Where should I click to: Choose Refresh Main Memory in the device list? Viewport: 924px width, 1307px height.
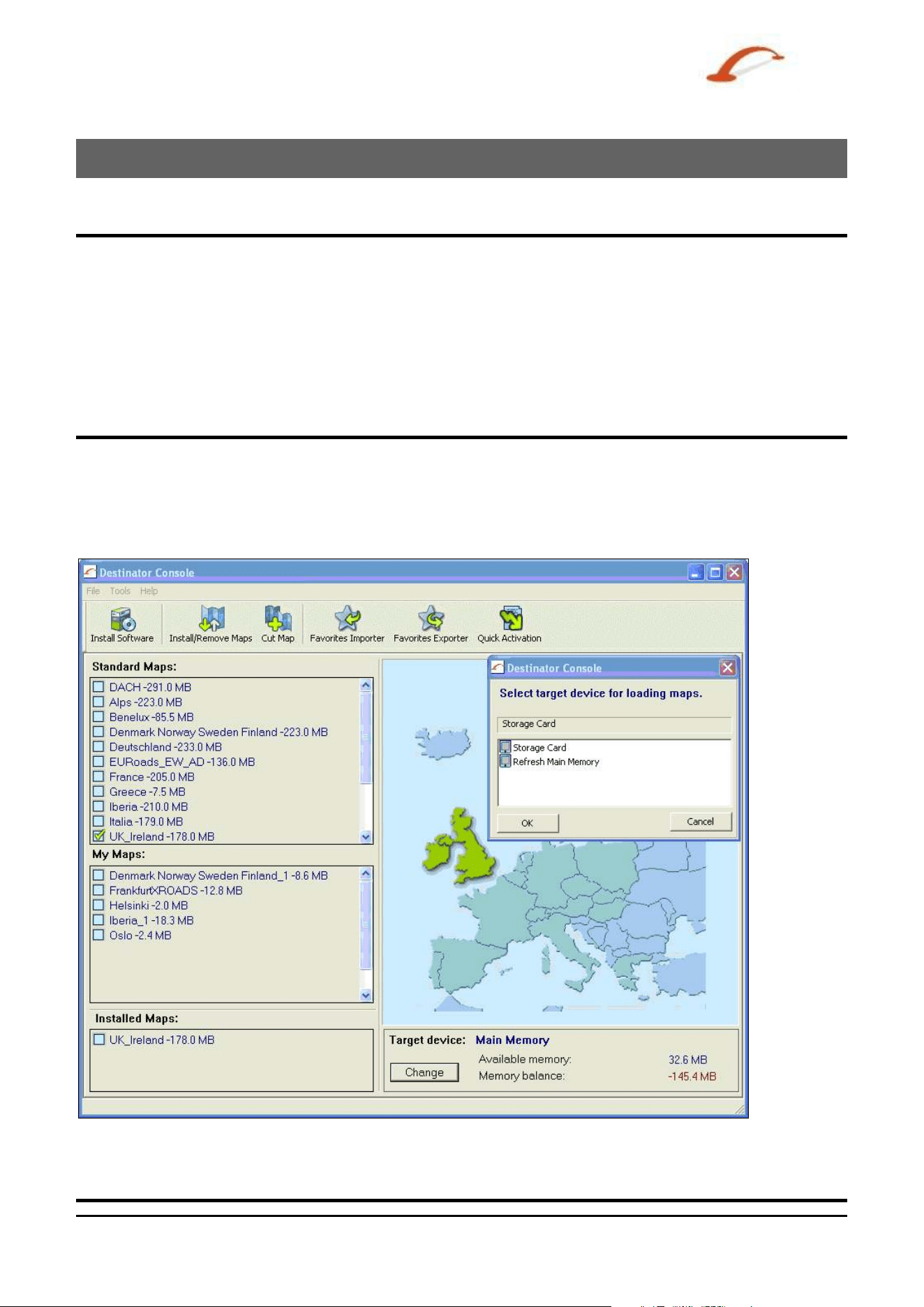(550, 762)
